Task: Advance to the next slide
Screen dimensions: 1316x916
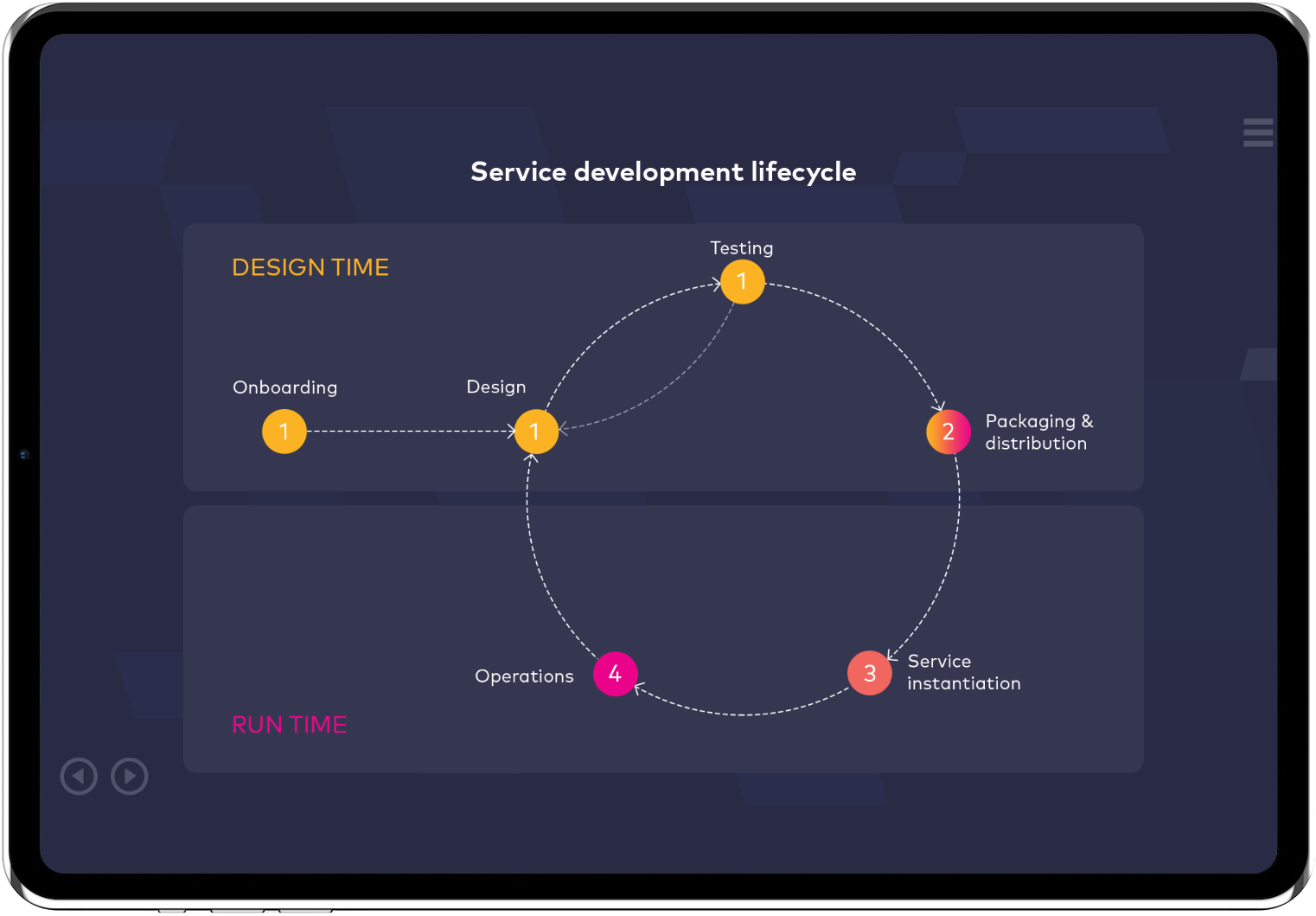Action: tap(130, 776)
